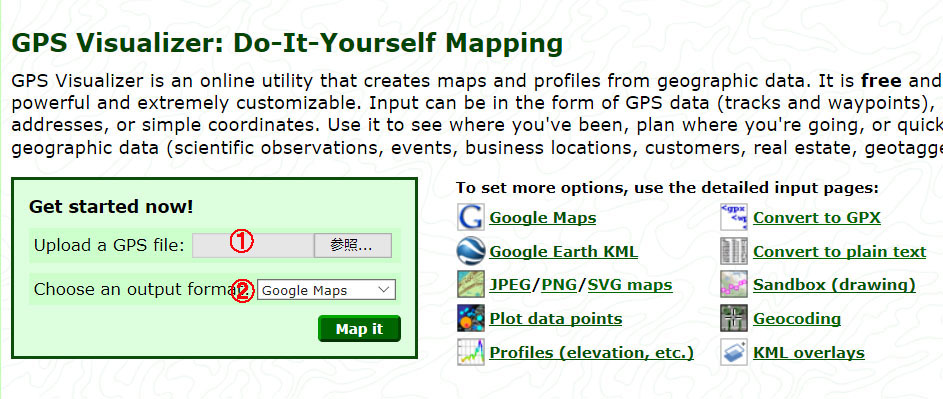Click the file browse button 参照...

coord(352,246)
